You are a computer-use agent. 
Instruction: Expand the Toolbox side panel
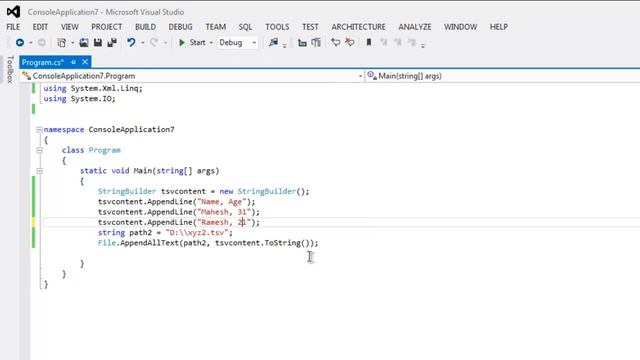(x=10, y=69)
